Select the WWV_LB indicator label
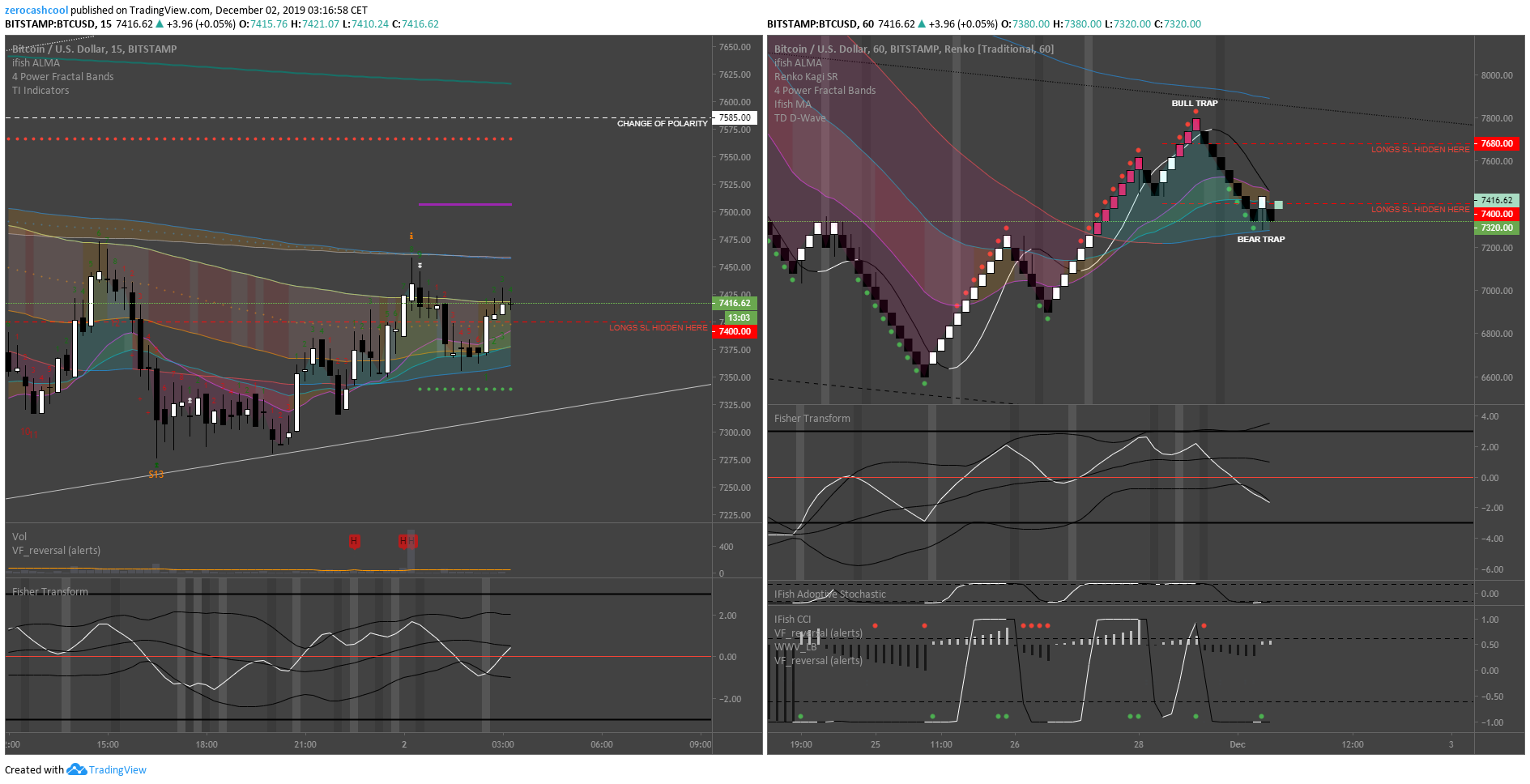 [795, 647]
